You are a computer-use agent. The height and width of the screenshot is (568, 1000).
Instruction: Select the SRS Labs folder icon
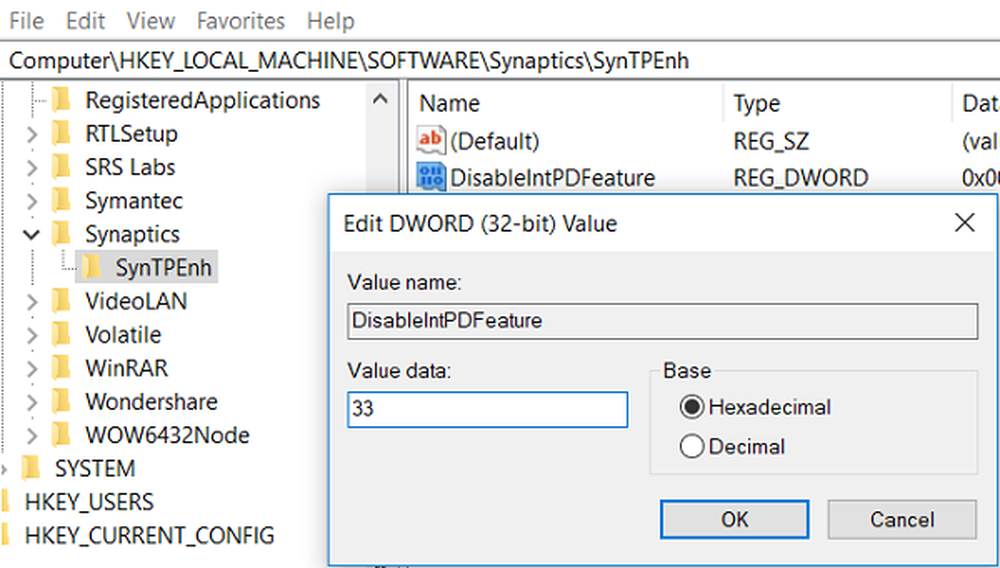coord(62,167)
